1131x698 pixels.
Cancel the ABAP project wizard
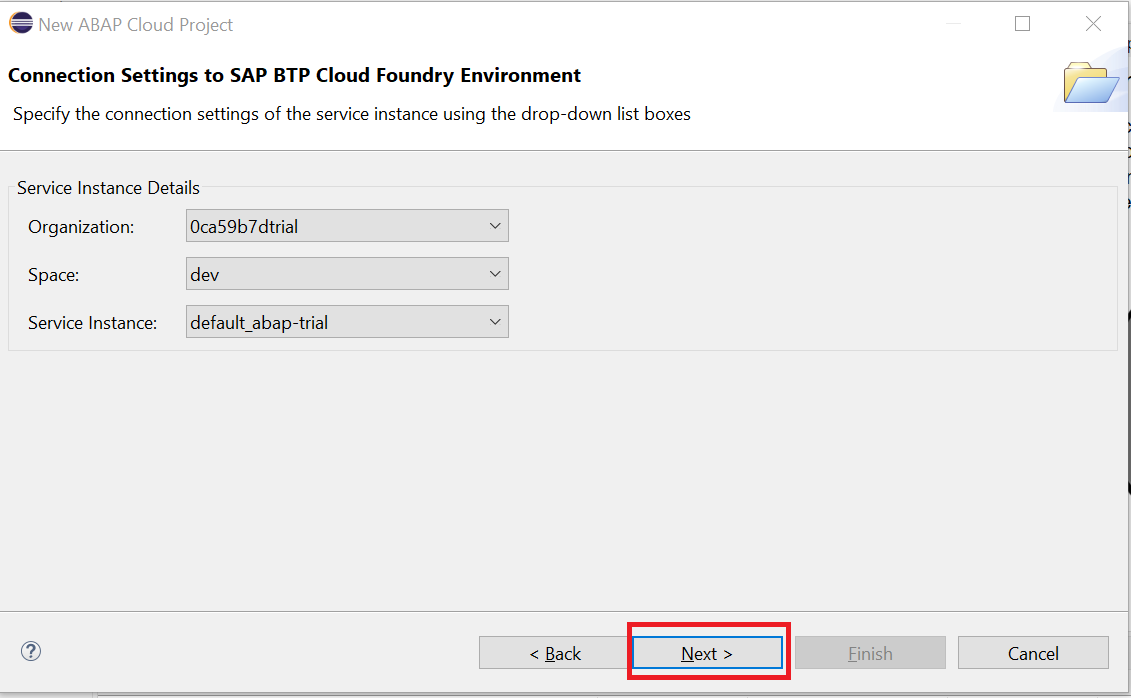[x=1033, y=652]
